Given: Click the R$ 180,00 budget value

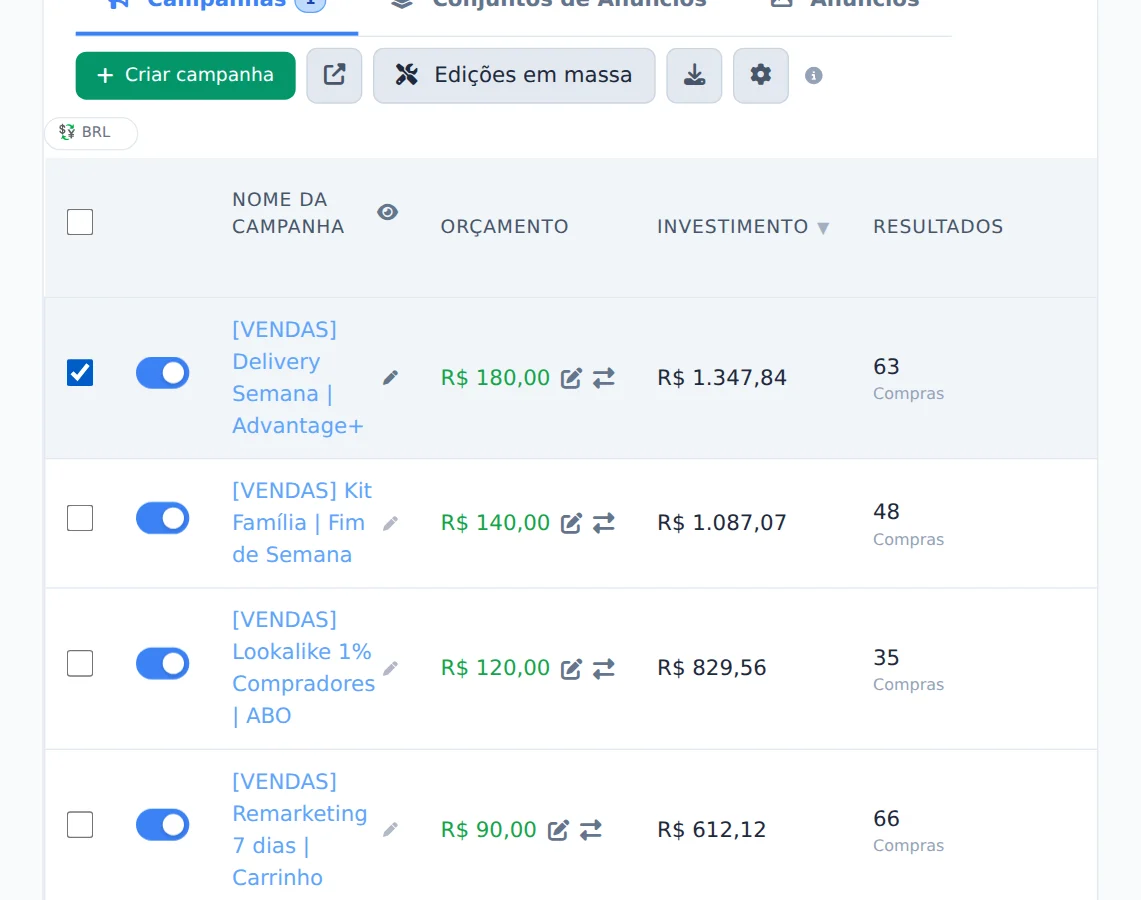Looking at the screenshot, I should pyautogui.click(x=496, y=378).
